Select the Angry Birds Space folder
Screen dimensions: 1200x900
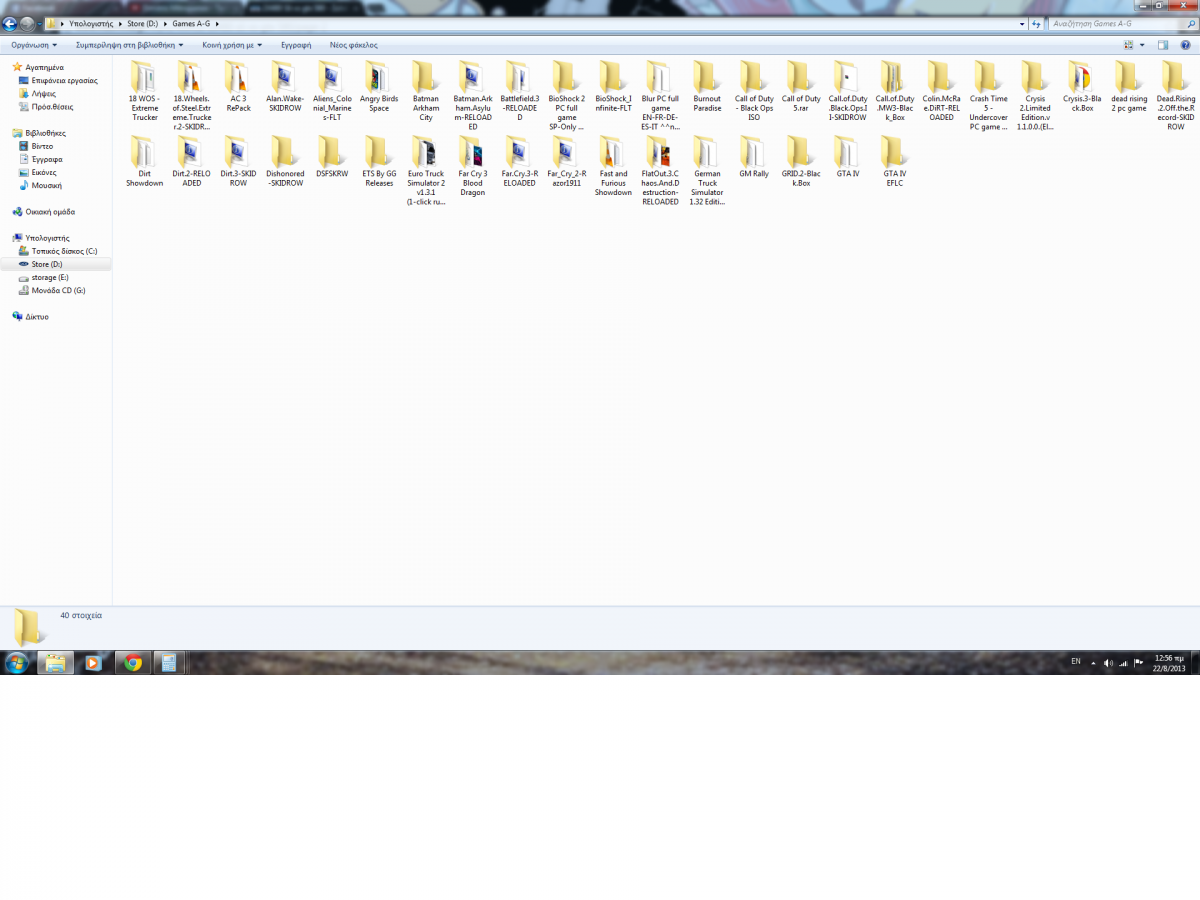click(379, 86)
